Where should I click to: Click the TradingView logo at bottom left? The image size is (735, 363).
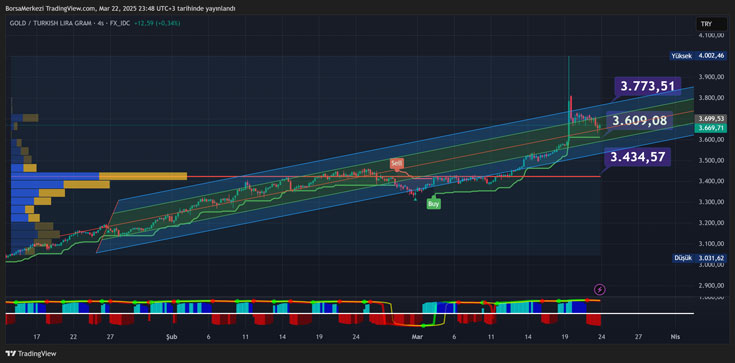coord(30,354)
